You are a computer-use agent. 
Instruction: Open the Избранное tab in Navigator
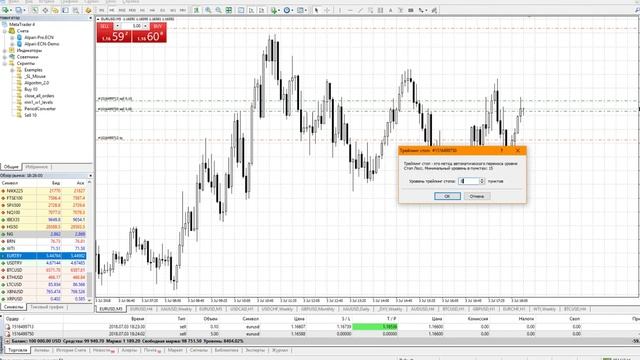37,167
